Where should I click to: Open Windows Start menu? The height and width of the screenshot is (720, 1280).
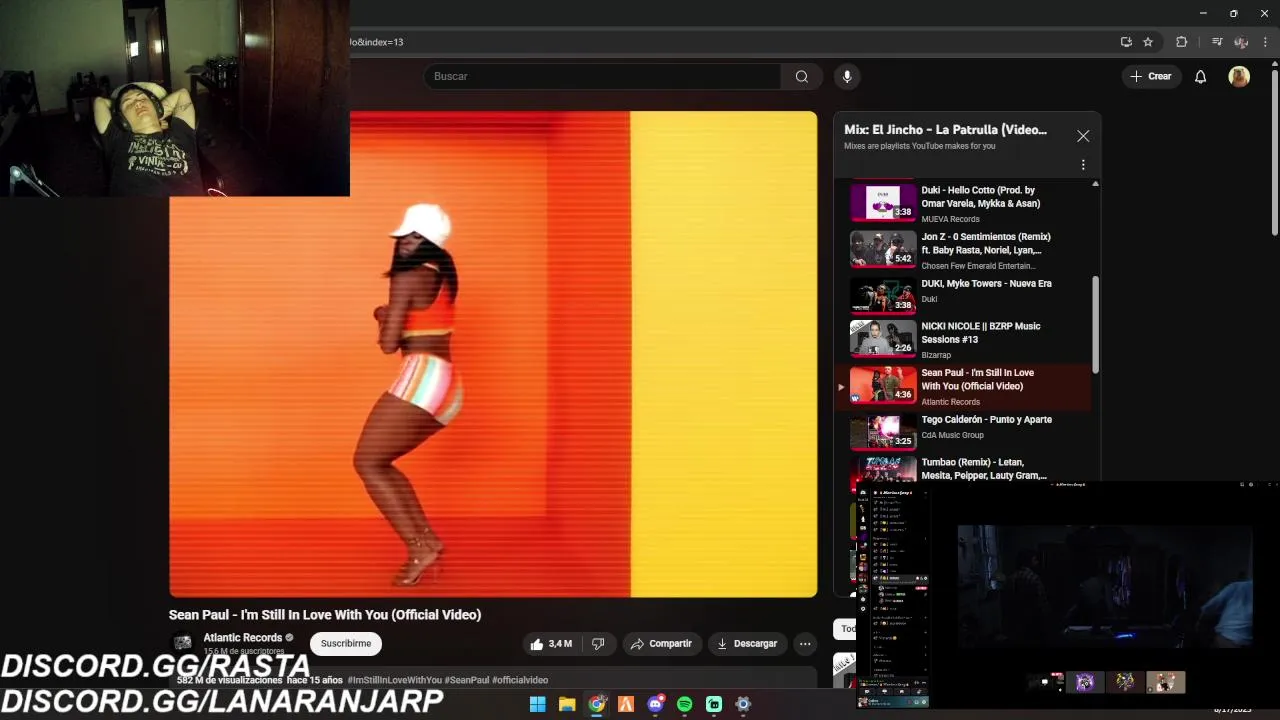tap(537, 704)
